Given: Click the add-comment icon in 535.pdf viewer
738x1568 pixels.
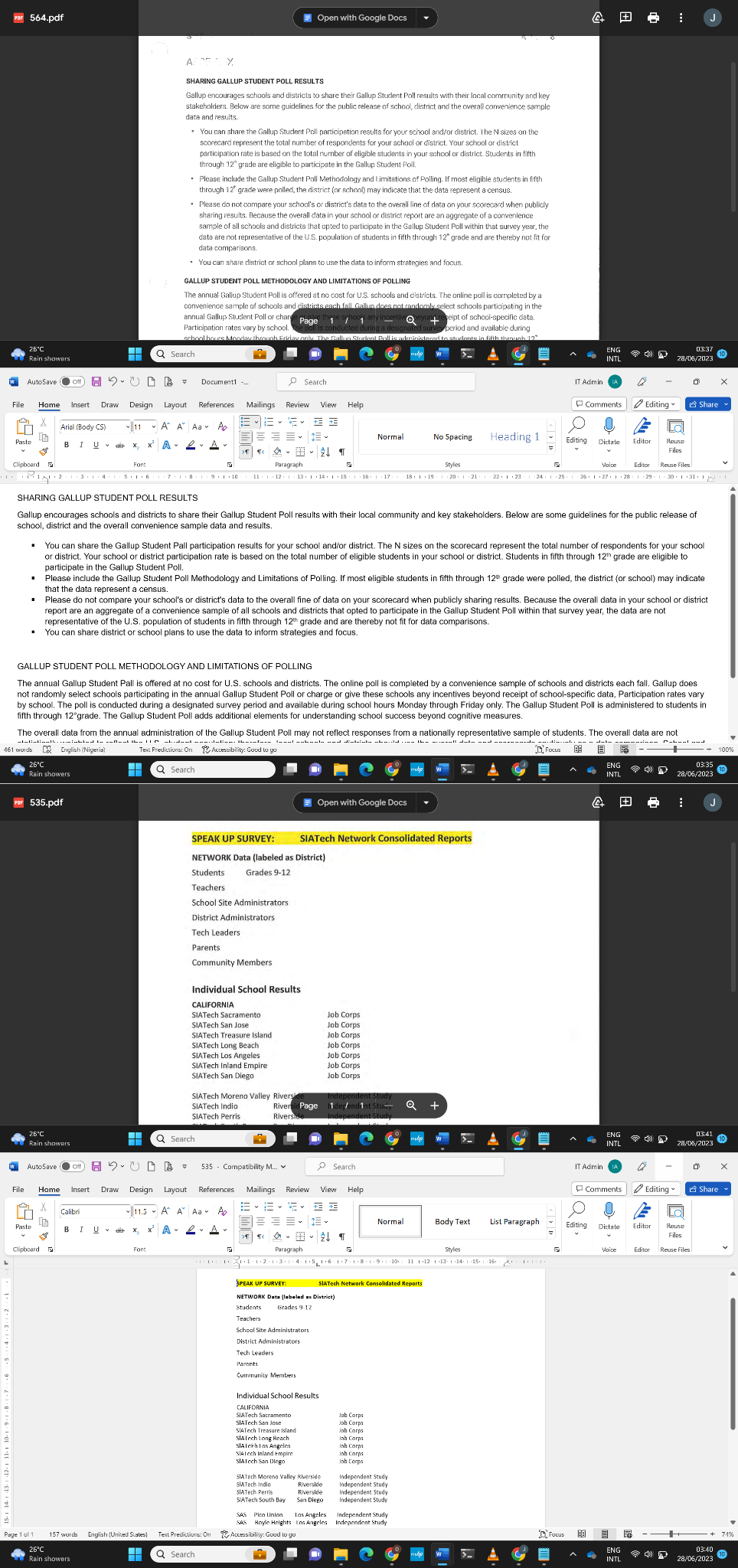Looking at the screenshot, I should (x=625, y=802).
